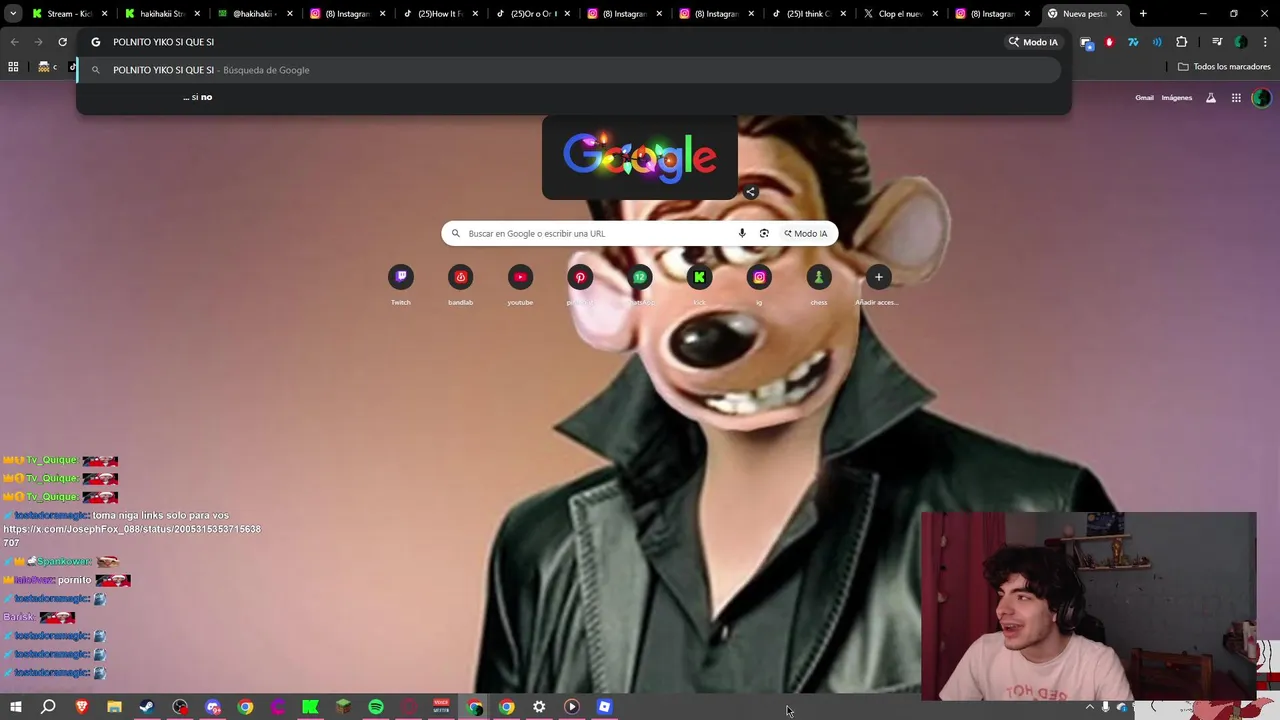The width and height of the screenshot is (1280, 720).
Task: Switch to the (25)I think TikTok tab
Action: [806, 14]
